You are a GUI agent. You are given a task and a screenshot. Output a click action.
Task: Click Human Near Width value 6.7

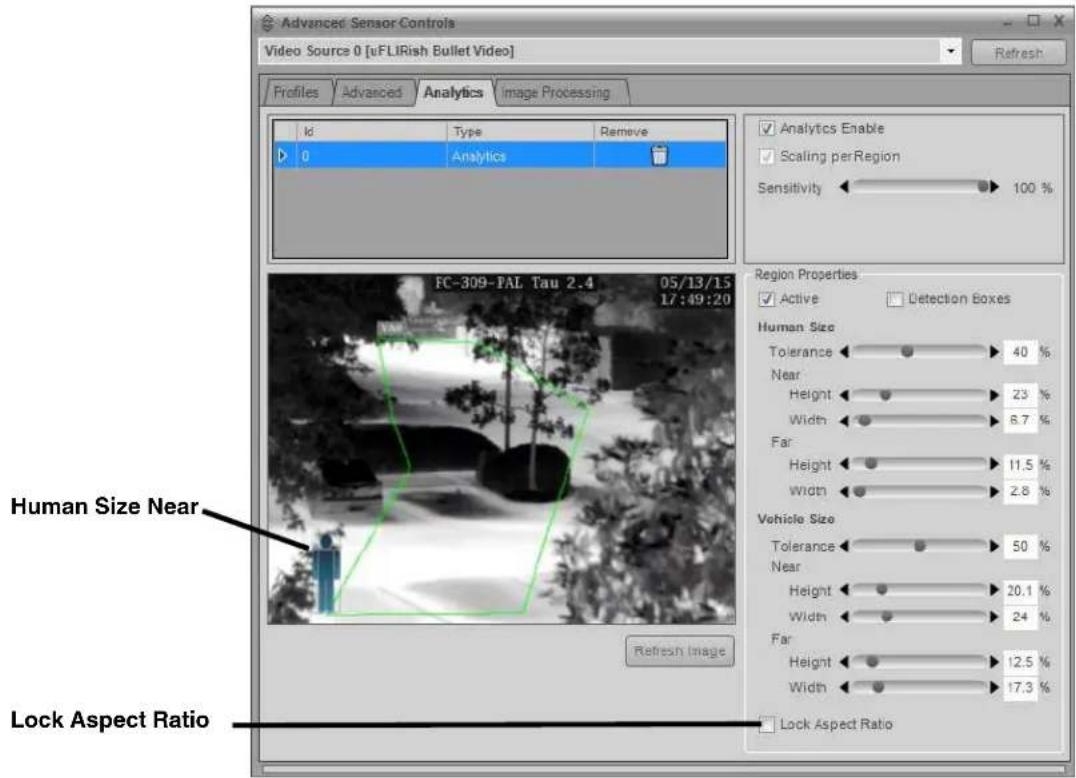(x=1020, y=421)
